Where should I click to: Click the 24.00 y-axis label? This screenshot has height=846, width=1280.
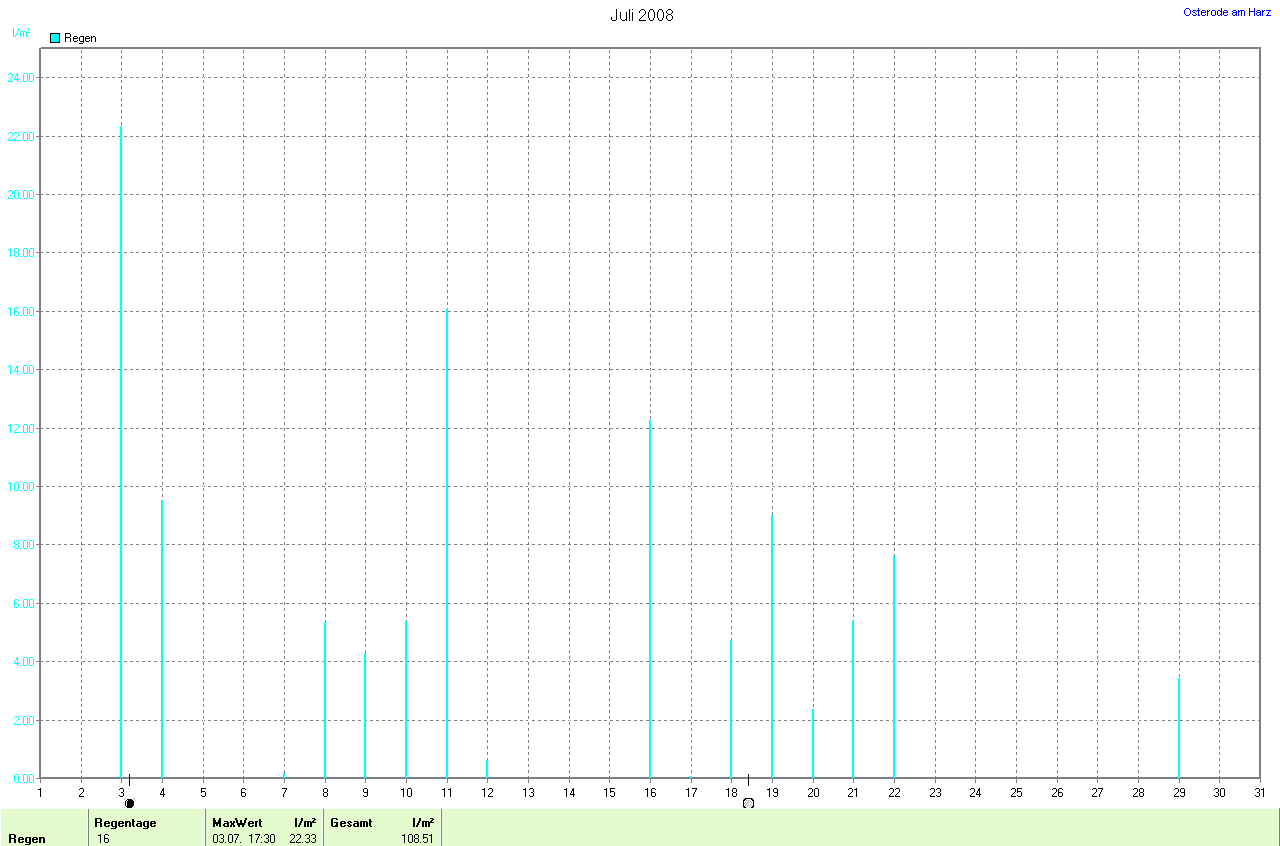click(20, 78)
